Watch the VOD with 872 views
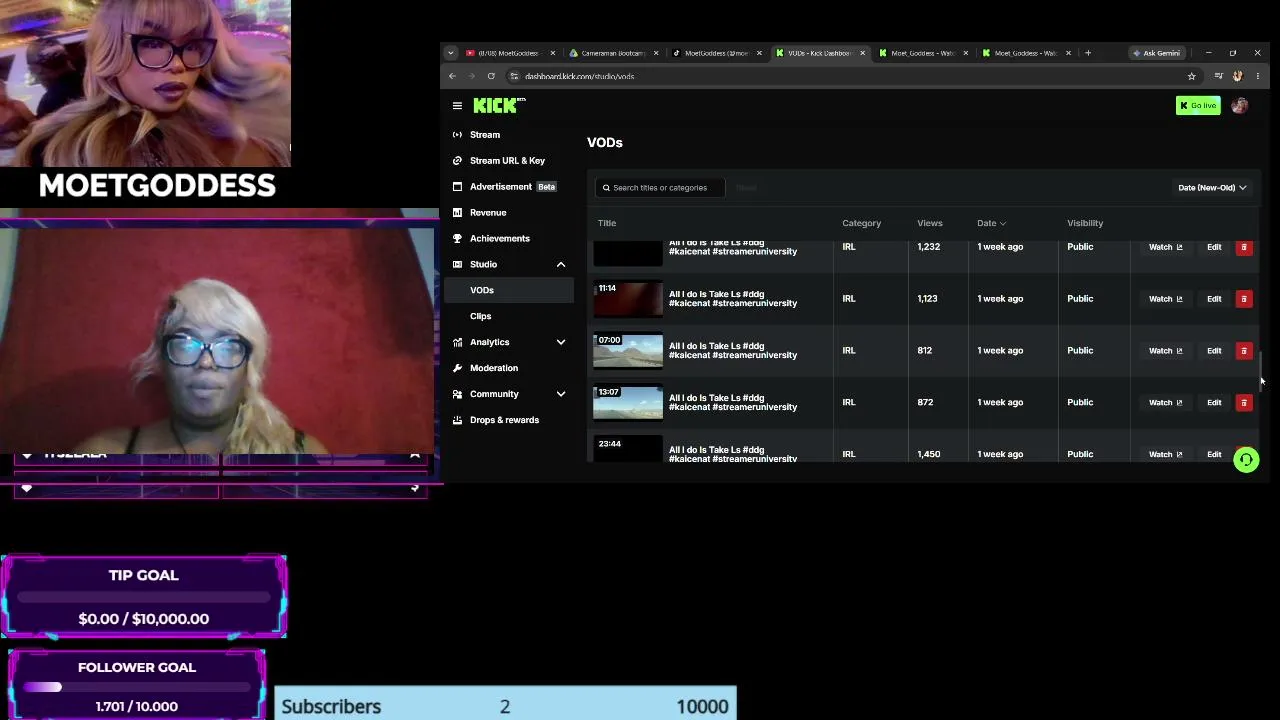Viewport: 1280px width, 720px height. point(1165,402)
